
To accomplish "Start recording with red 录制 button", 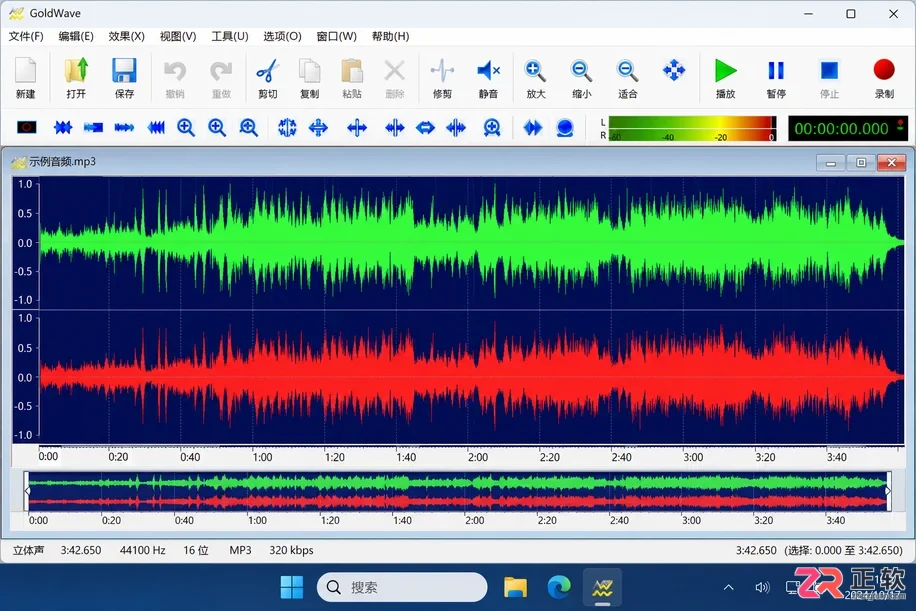I will 884,78.
